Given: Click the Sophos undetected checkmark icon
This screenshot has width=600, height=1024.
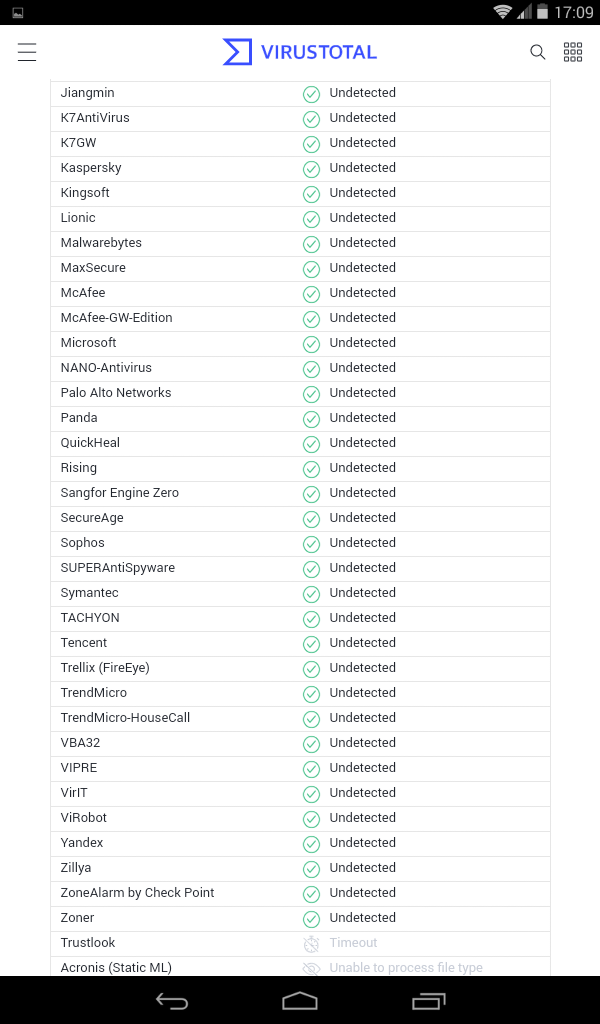Looking at the screenshot, I should pos(311,543).
